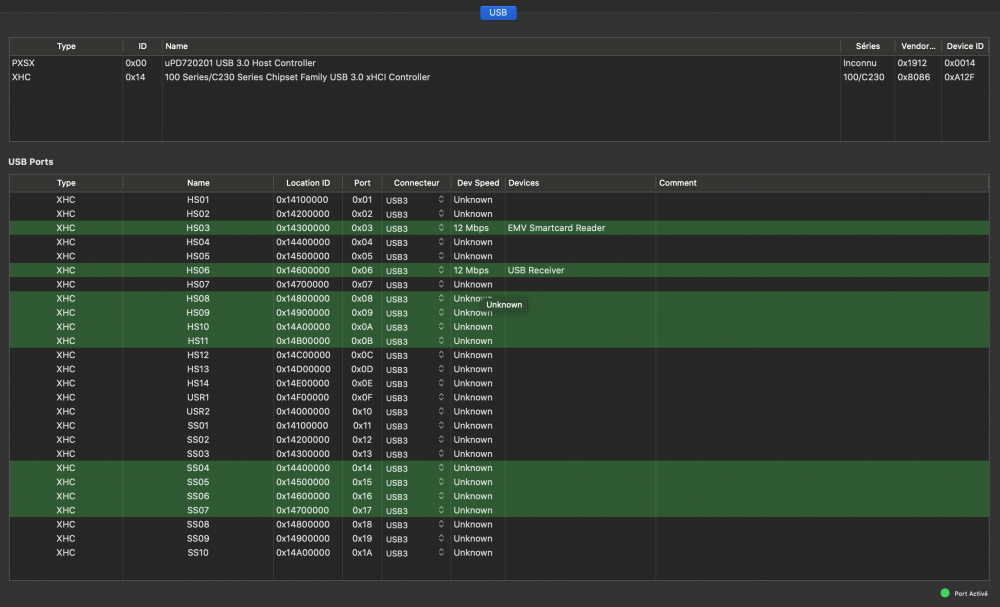Click the USB tab at top
The width and height of the screenshot is (1000, 607).
click(x=498, y=12)
